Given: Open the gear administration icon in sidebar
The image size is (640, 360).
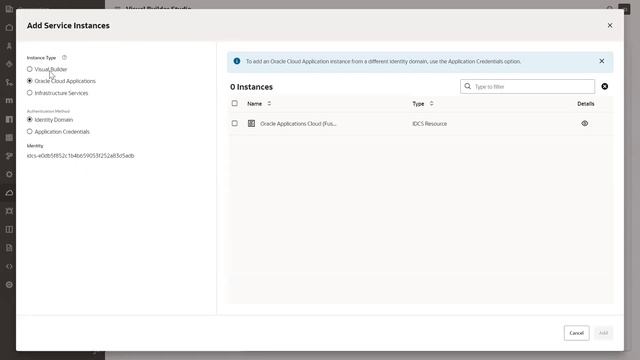Looking at the screenshot, I should click(x=9, y=284).
